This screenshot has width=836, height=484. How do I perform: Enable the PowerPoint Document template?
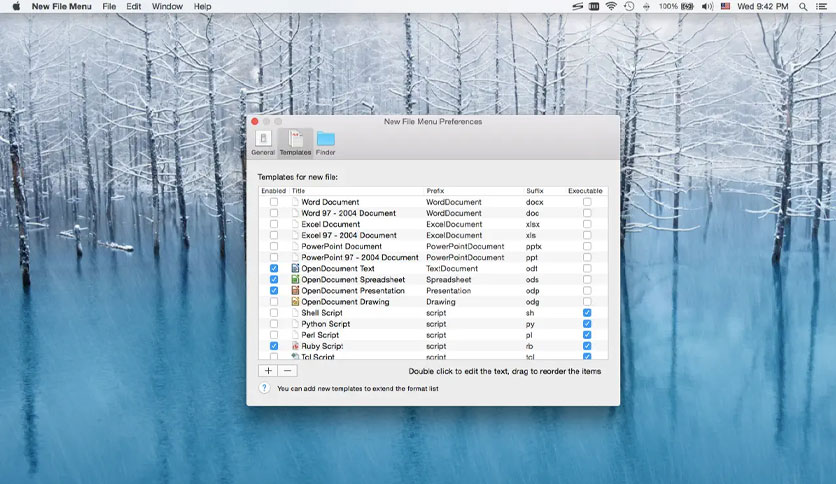274,246
